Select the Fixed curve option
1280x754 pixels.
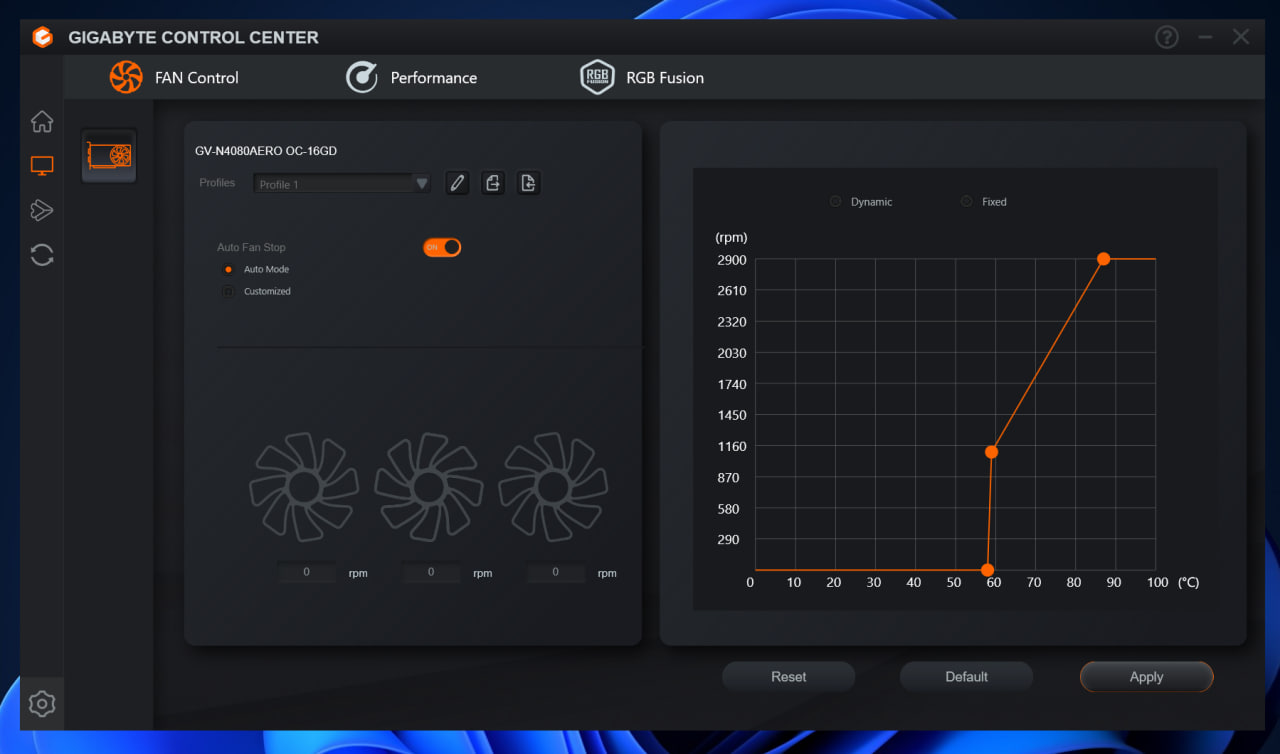tap(966, 202)
